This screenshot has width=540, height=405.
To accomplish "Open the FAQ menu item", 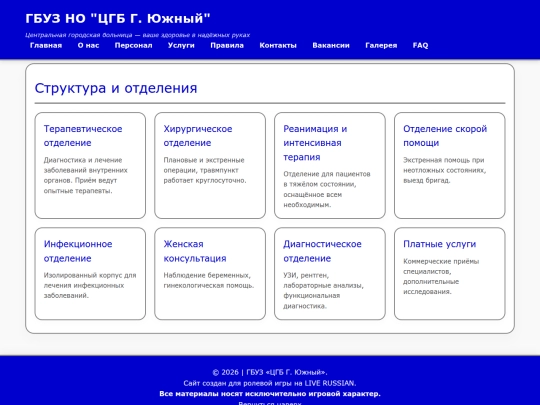I will [x=420, y=45].
